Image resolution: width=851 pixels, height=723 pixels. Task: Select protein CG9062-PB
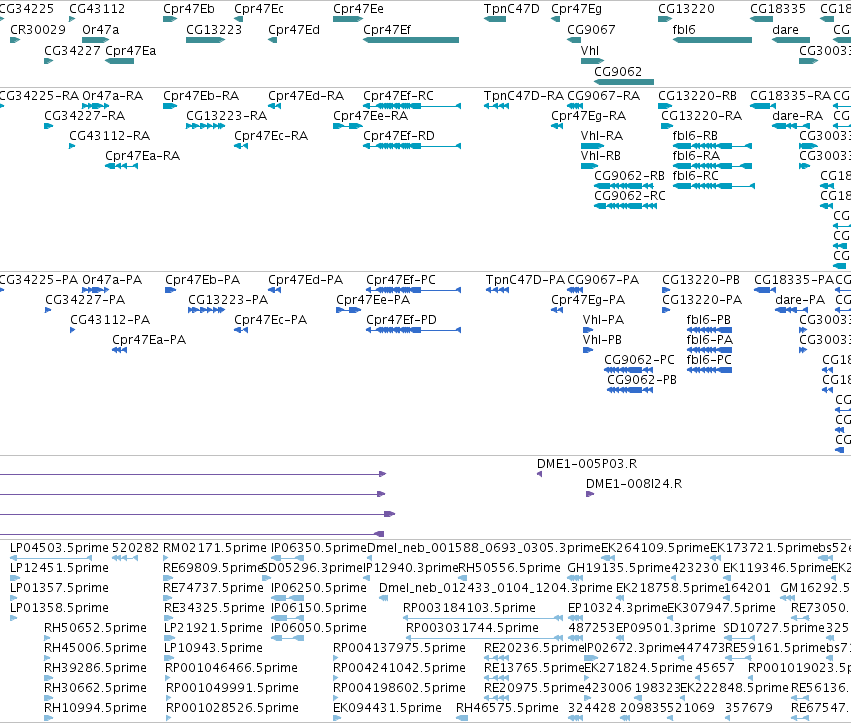(x=642, y=380)
